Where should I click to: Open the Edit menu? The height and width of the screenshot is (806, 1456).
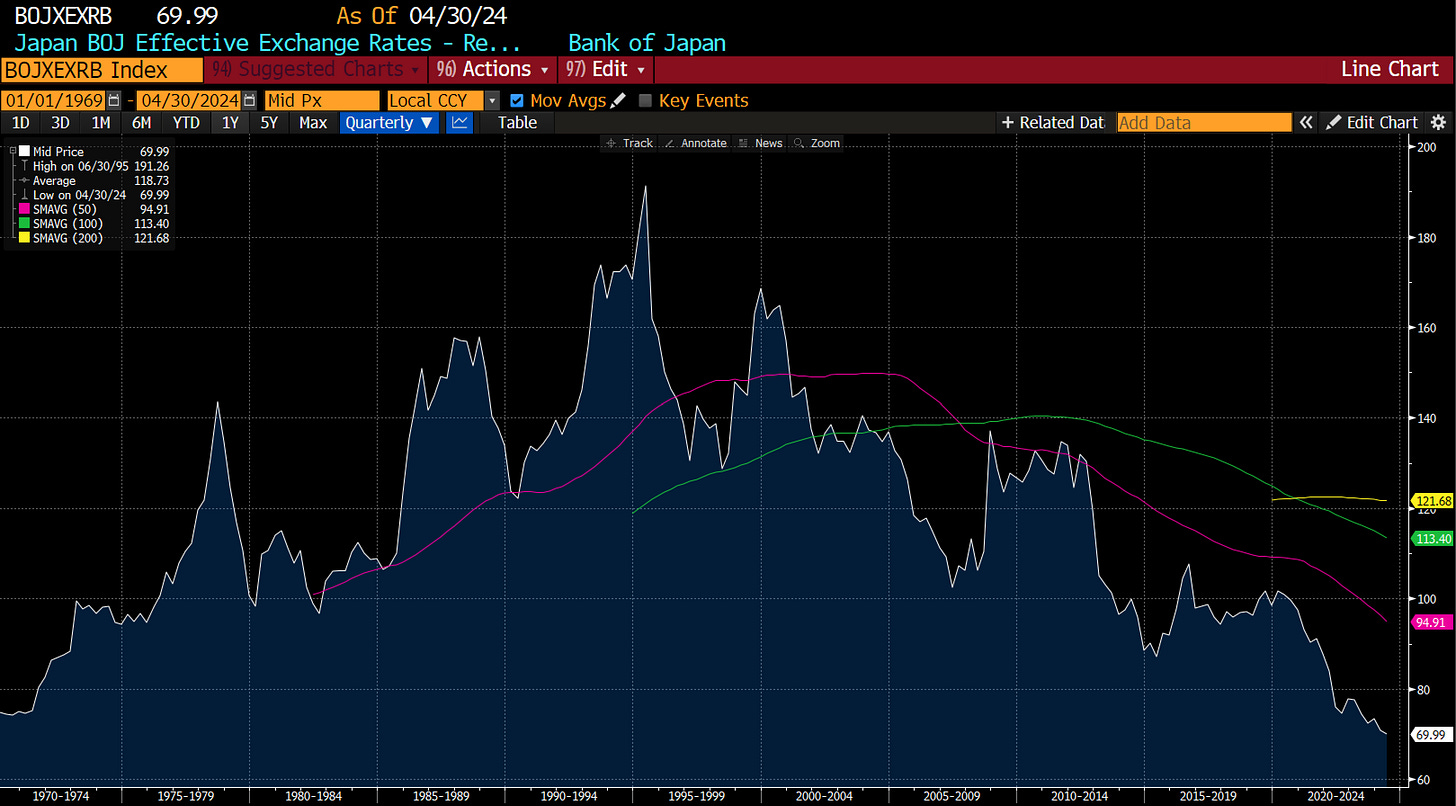point(606,69)
